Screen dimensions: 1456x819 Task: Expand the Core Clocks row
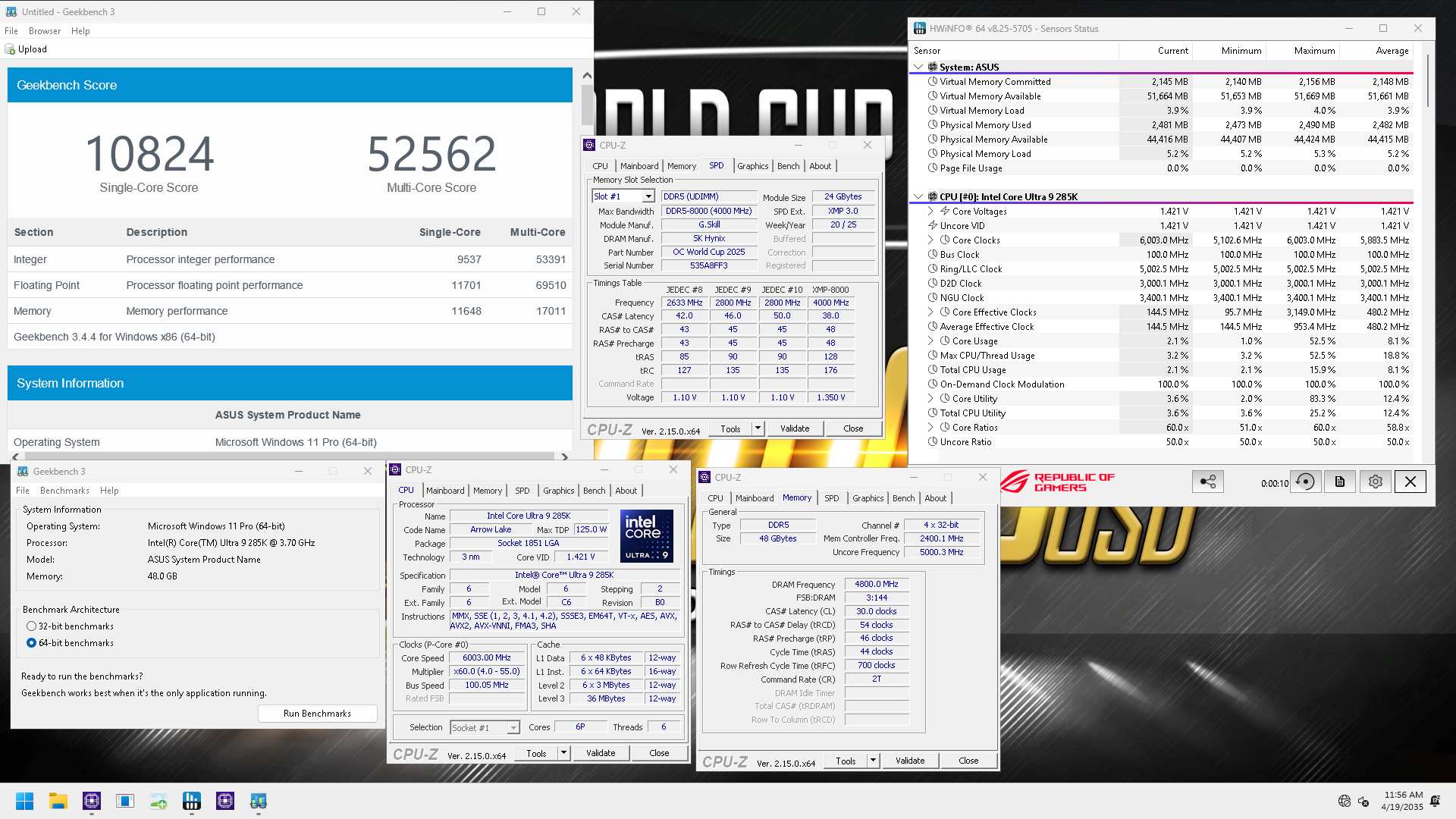930,240
